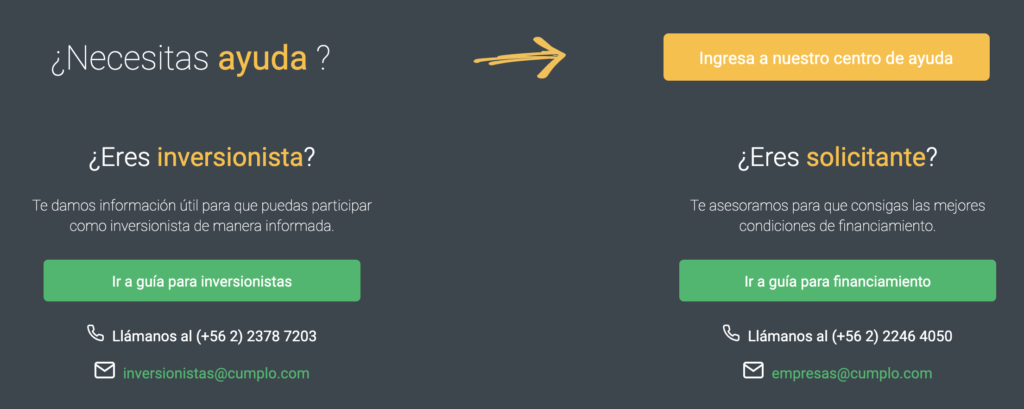This screenshot has width=1024, height=409.
Task: Open the empresas@cumplo.com email link
Action: (x=851, y=373)
